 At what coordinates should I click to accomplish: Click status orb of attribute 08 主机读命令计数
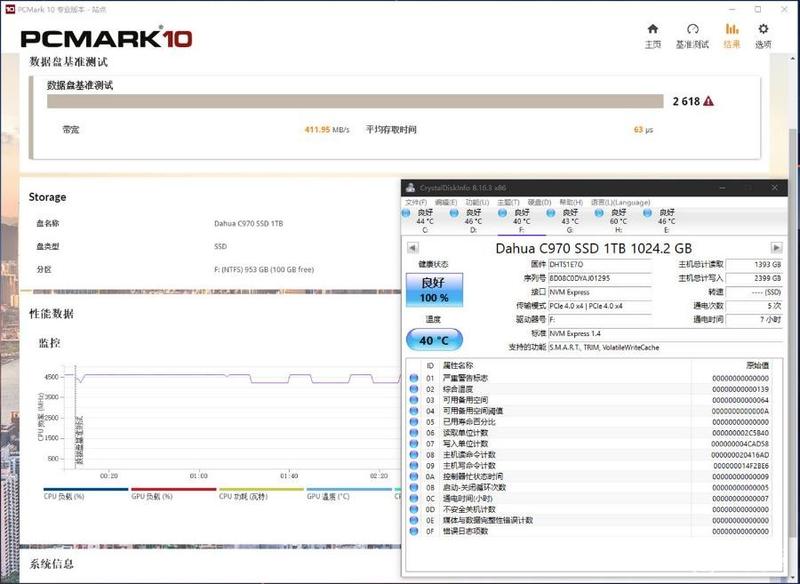pyautogui.click(x=414, y=454)
